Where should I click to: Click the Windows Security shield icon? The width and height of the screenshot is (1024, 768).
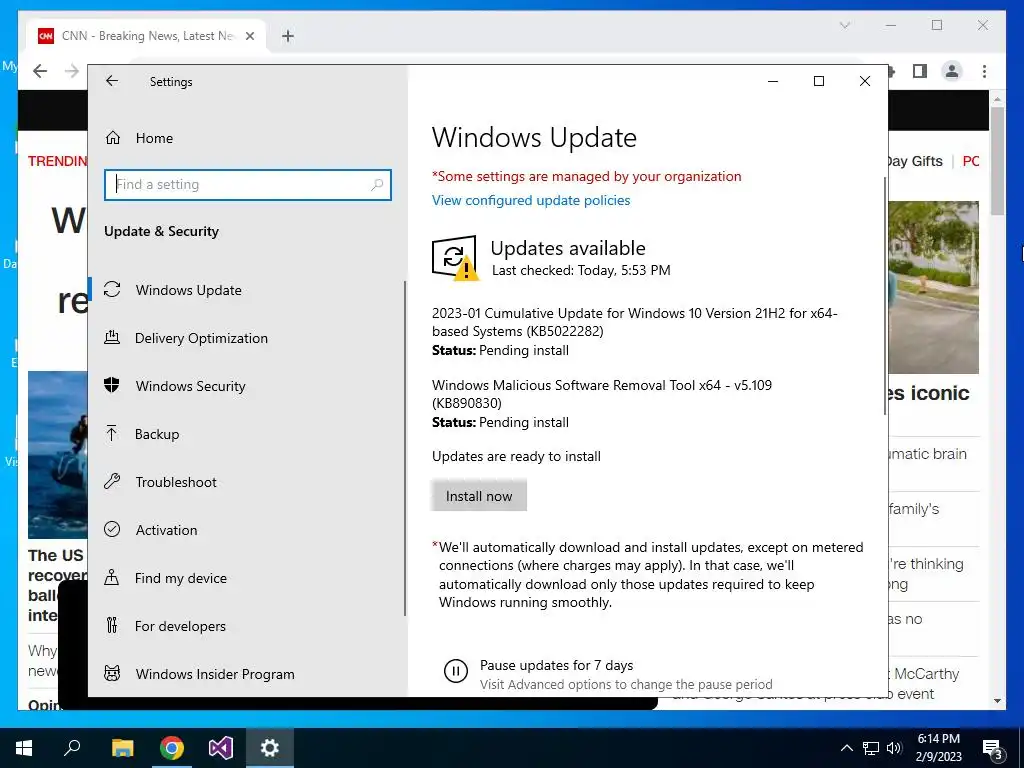coord(112,385)
